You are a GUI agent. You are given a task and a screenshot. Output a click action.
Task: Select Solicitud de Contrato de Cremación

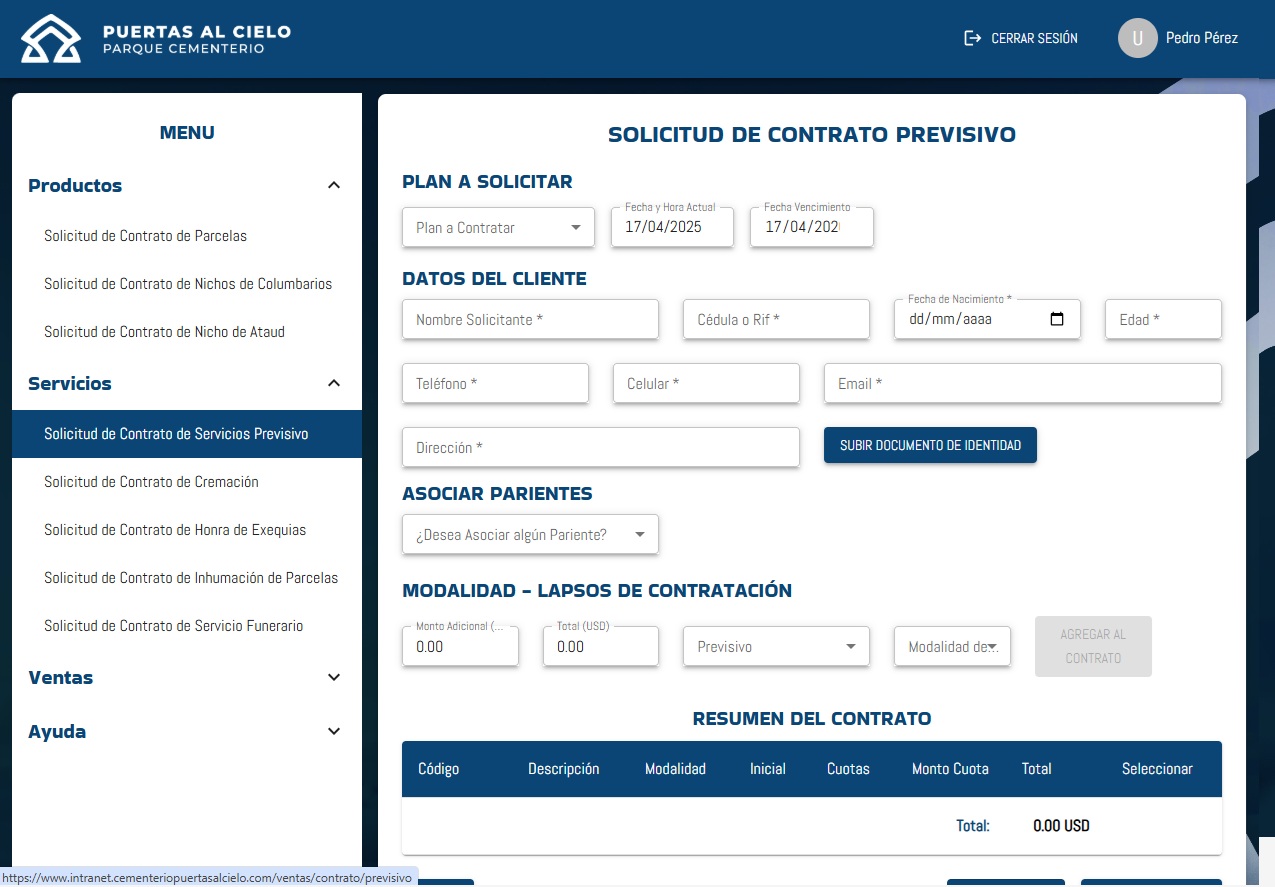pyautogui.click(x=151, y=482)
